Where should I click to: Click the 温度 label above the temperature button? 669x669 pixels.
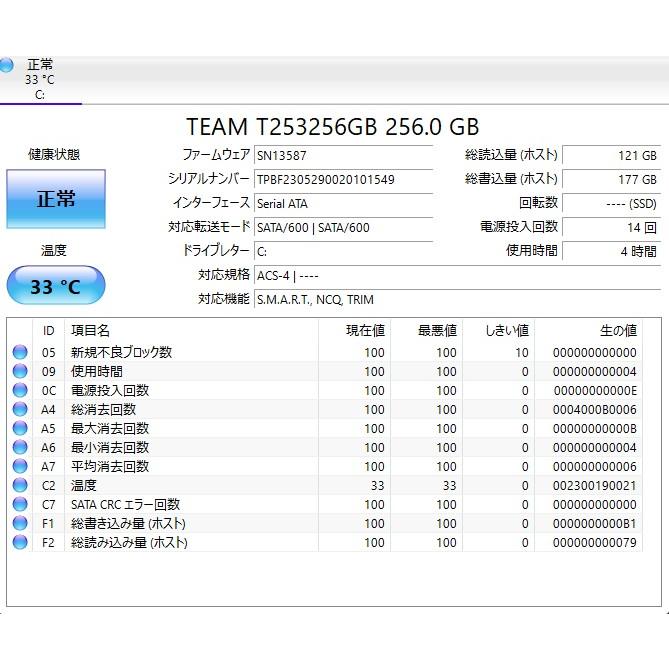coord(54,250)
